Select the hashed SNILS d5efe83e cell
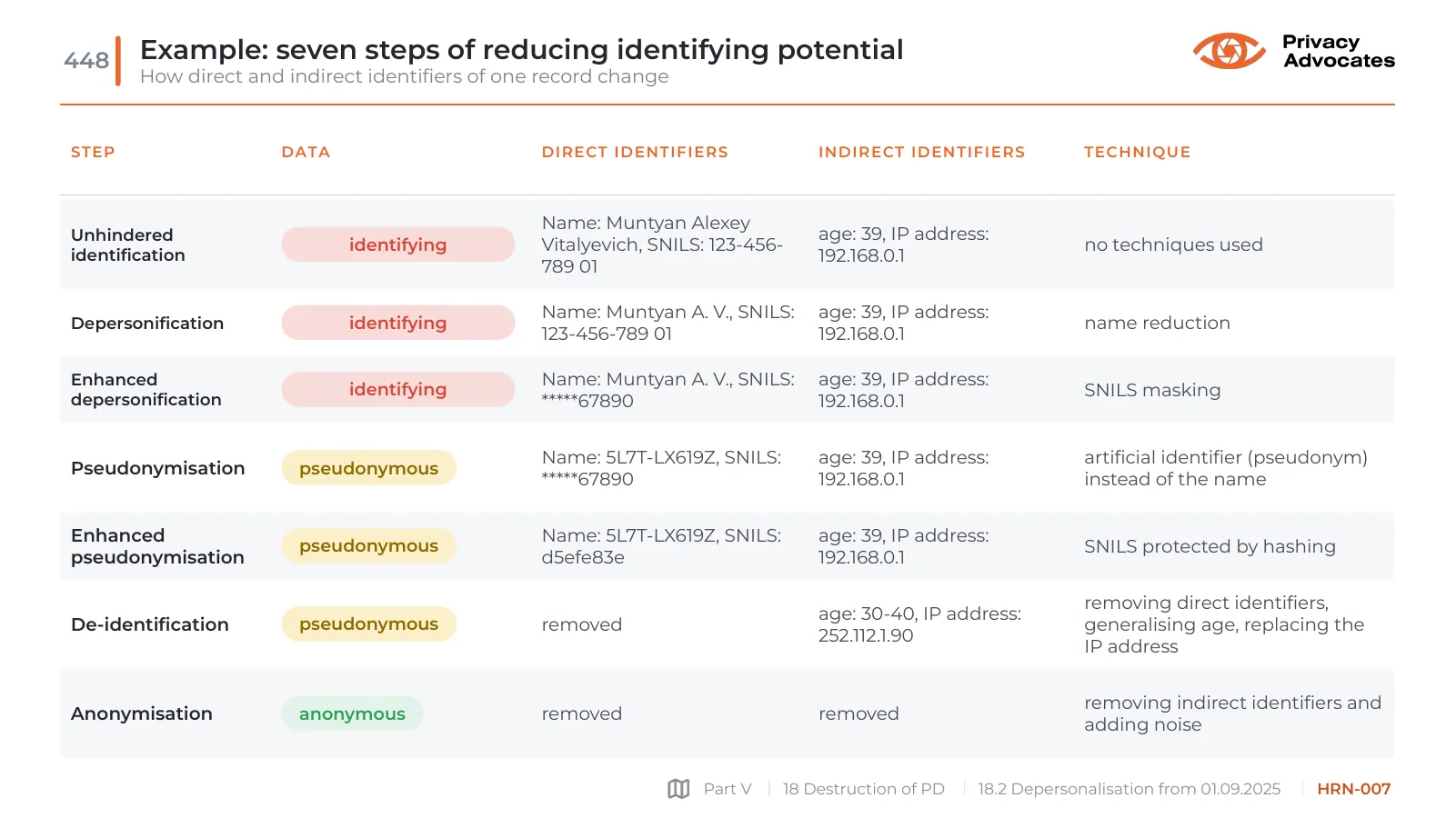The height and width of the screenshot is (818, 1456). (x=661, y=546)
